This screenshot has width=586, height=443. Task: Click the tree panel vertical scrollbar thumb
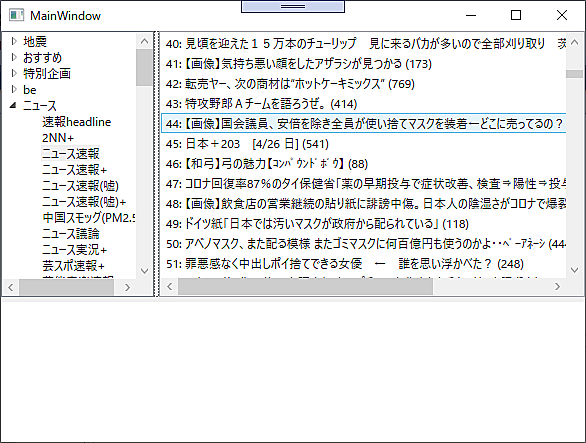click(144, 68)
